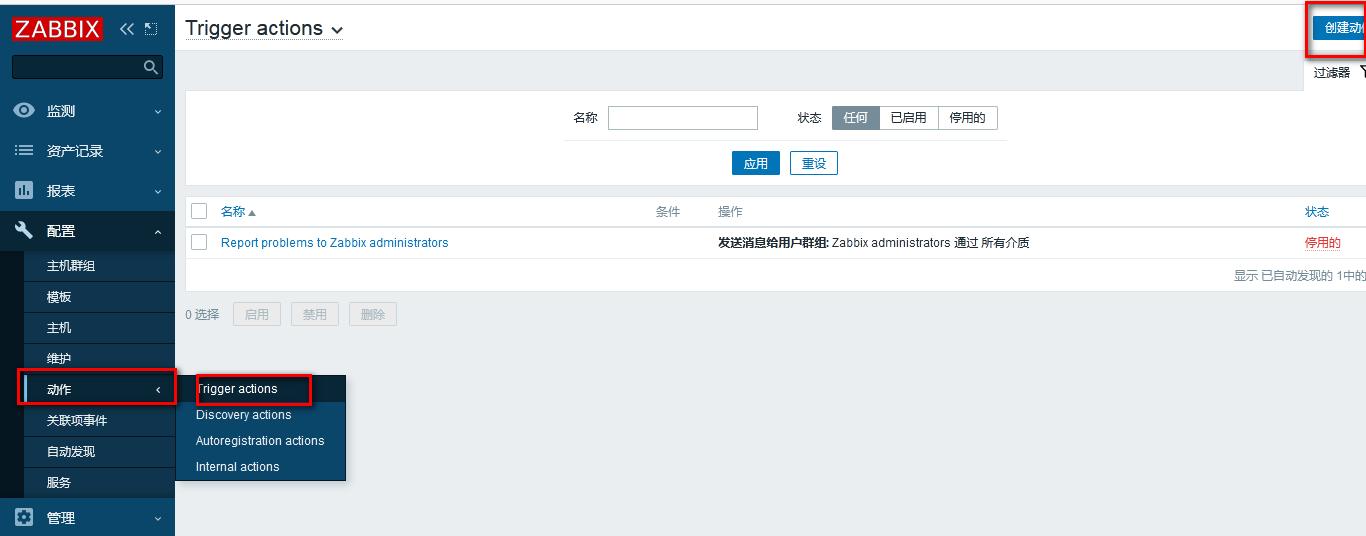This screenshot has height=536, width=1366.
Task: Click the eye icon beside 监测
Action: [24, 111]
